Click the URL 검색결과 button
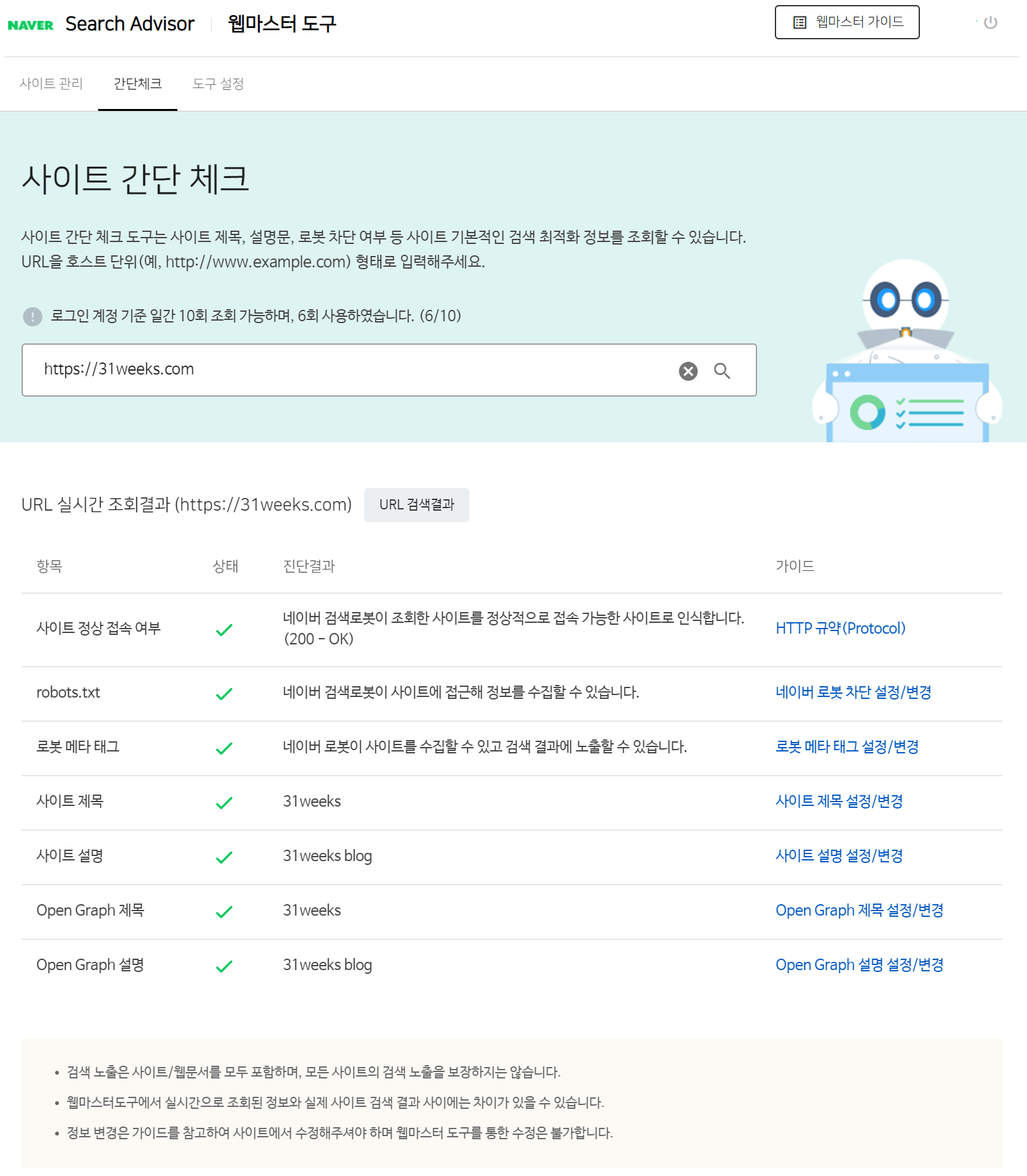Image resolution: width=1027 pixels, height=1176 pixels. point(417,505)
